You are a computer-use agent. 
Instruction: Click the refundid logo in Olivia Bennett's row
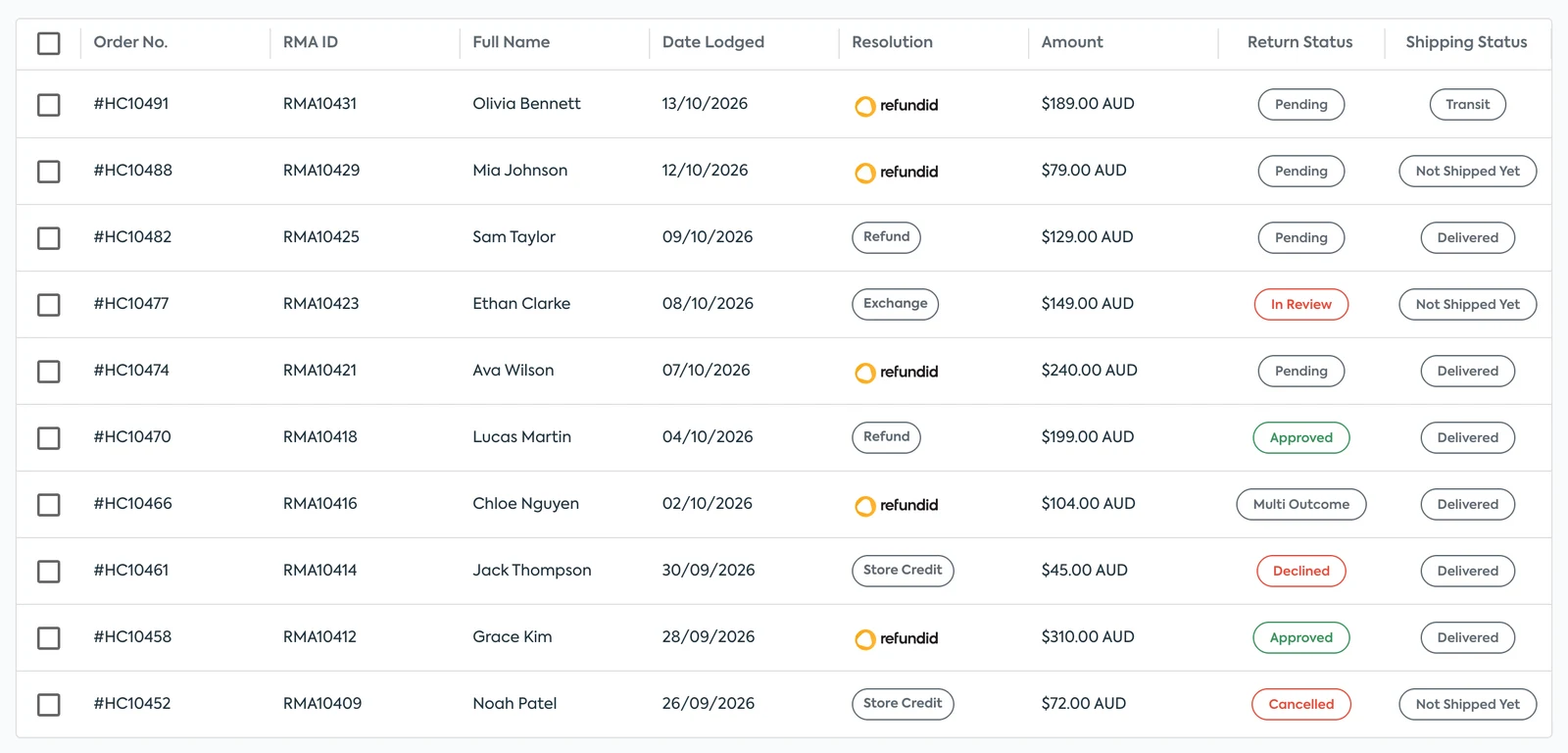pos(896,105)
